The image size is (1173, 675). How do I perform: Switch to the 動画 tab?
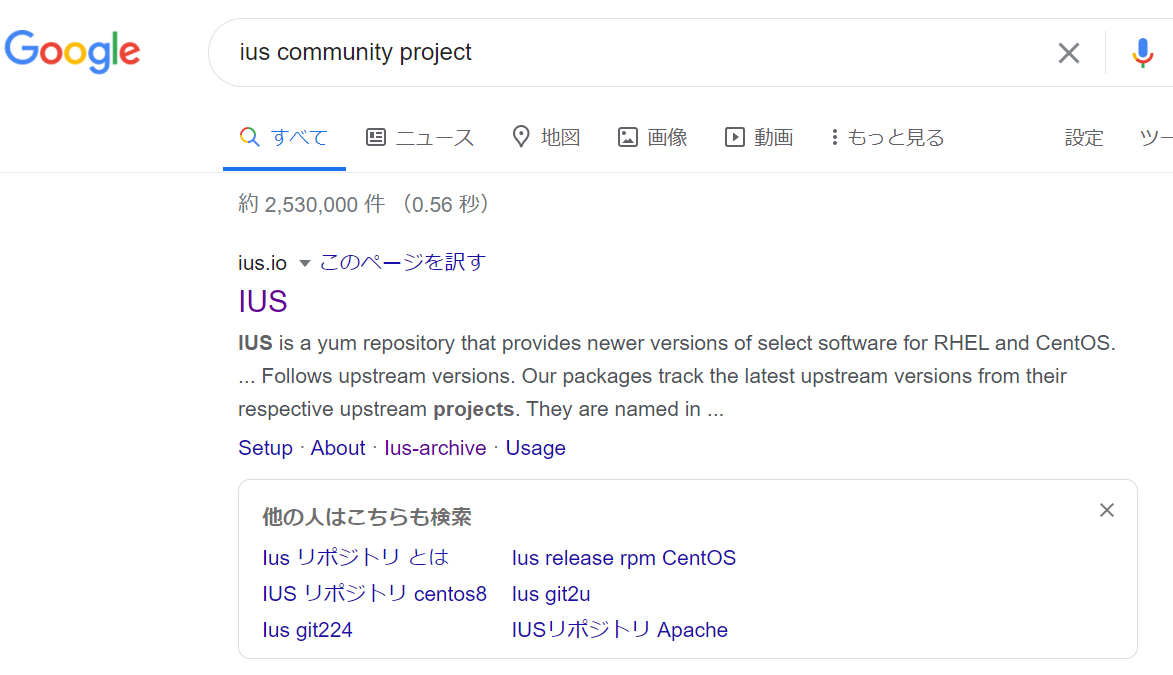pos(759,138)
